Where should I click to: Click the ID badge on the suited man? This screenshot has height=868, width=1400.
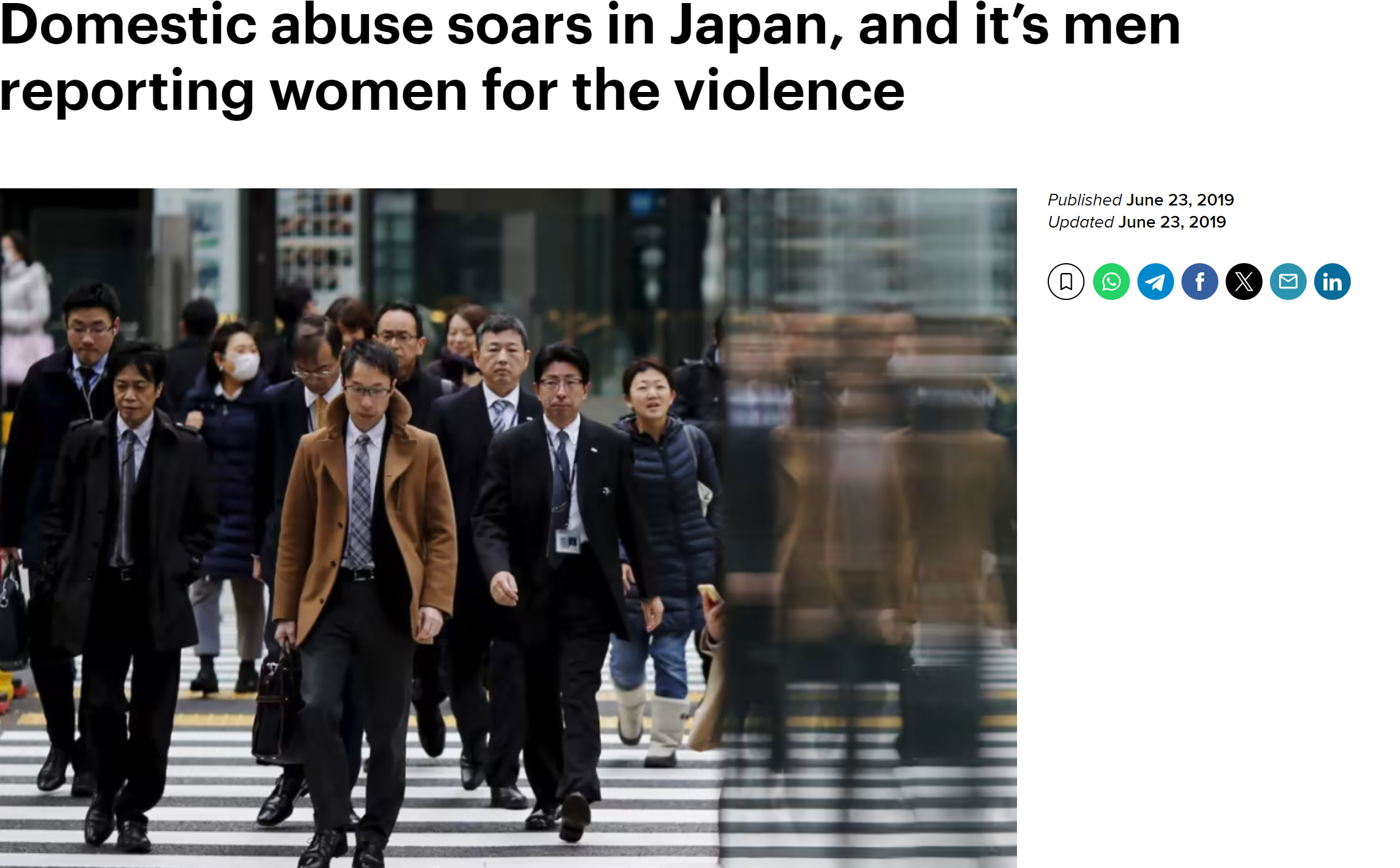point(568,541)
